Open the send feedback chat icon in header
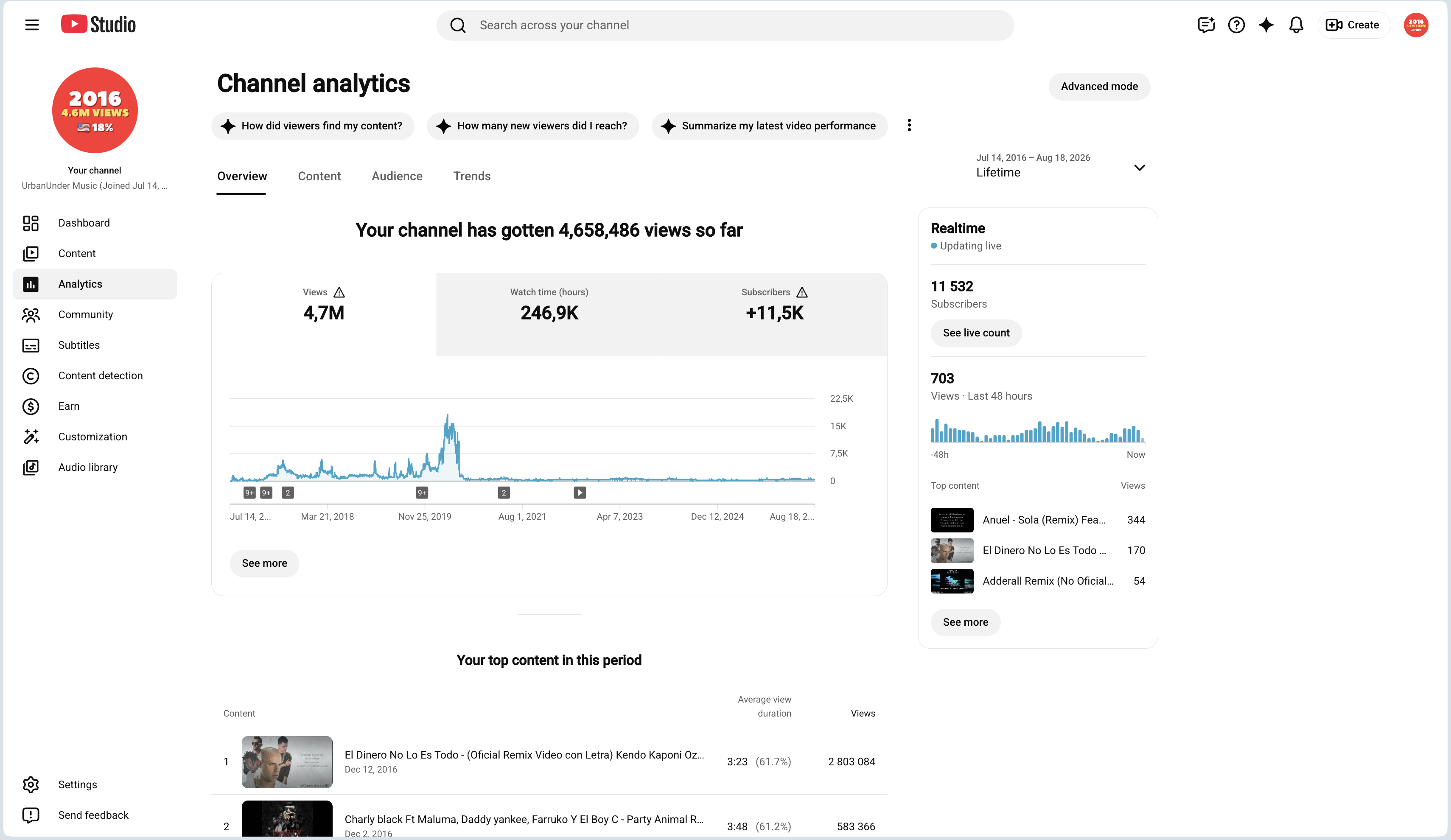Viewport: 1451px width, 840px height. pos(1206,25)
